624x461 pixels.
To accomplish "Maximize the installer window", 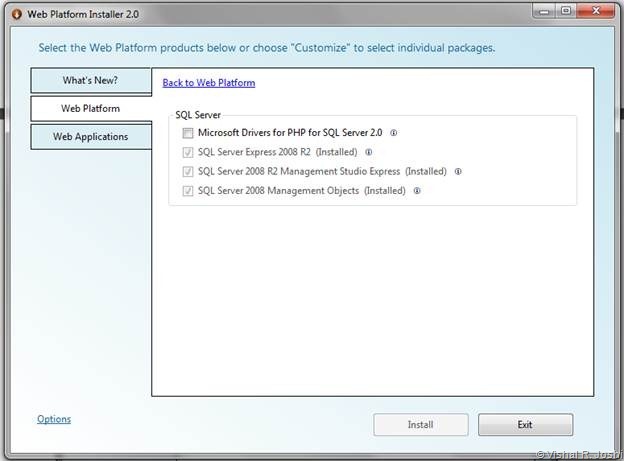I will (x=566, y=11).
